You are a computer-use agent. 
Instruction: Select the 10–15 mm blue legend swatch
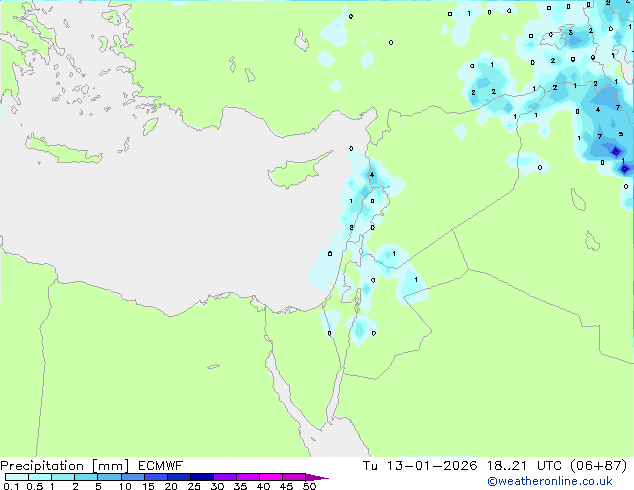133,477
